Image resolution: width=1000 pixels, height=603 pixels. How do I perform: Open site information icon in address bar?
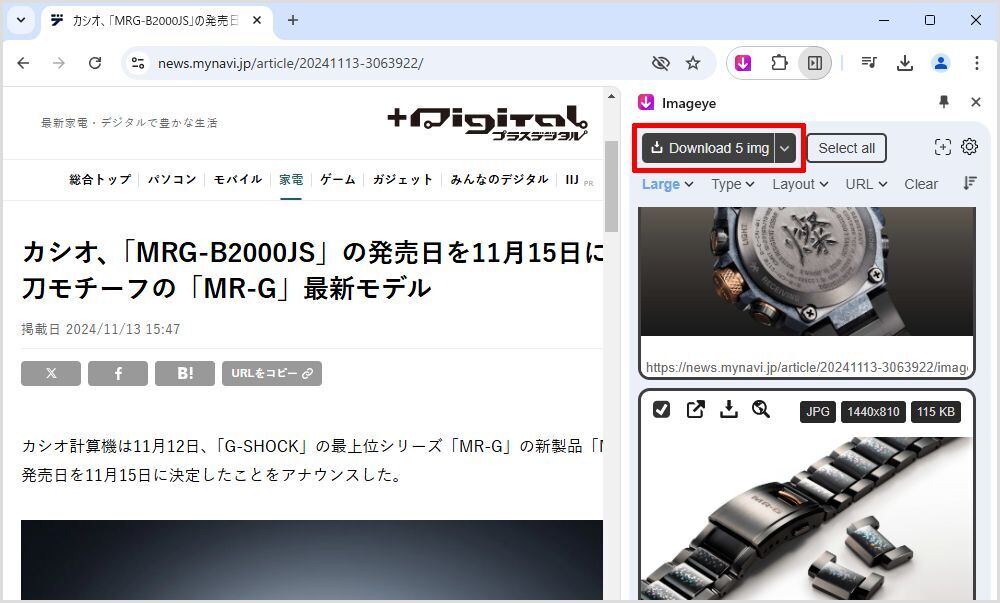coord(138,63)
